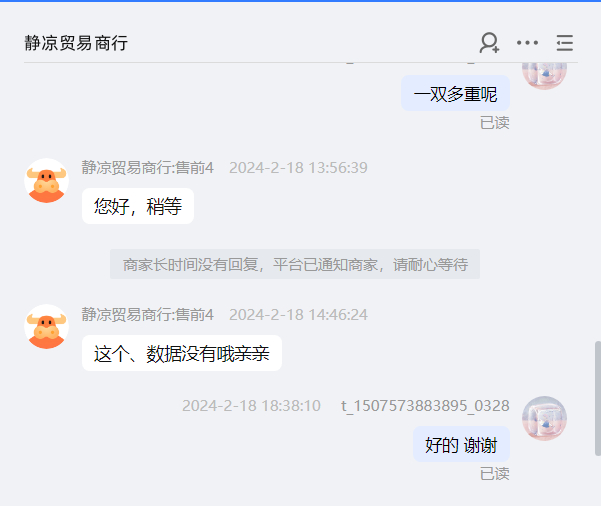Click seller avatar beside 您好，稍等 message
This screenshot has height=506, width=601.
(x=46, y=181)
